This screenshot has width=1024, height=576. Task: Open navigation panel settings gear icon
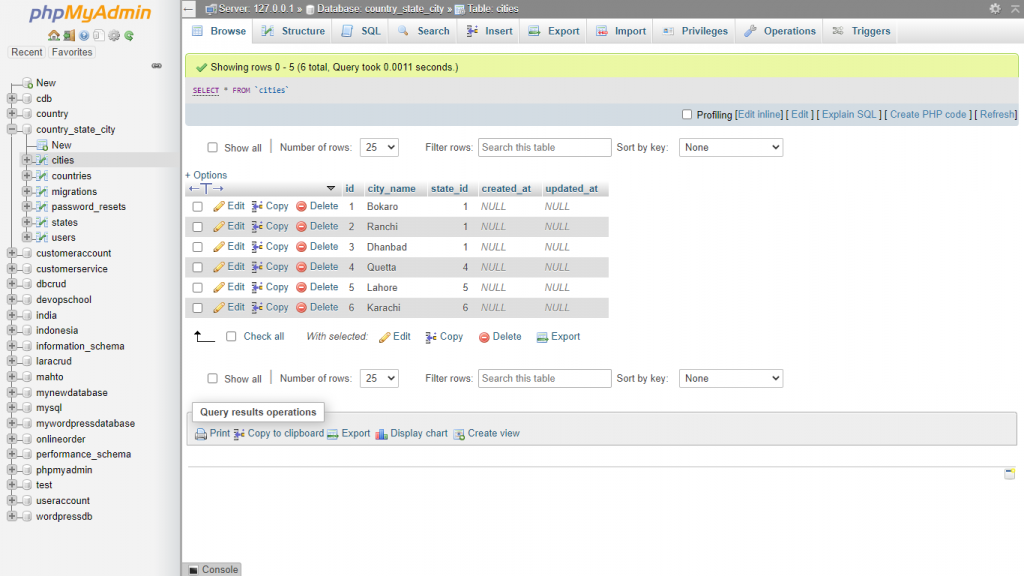(114, 36)
